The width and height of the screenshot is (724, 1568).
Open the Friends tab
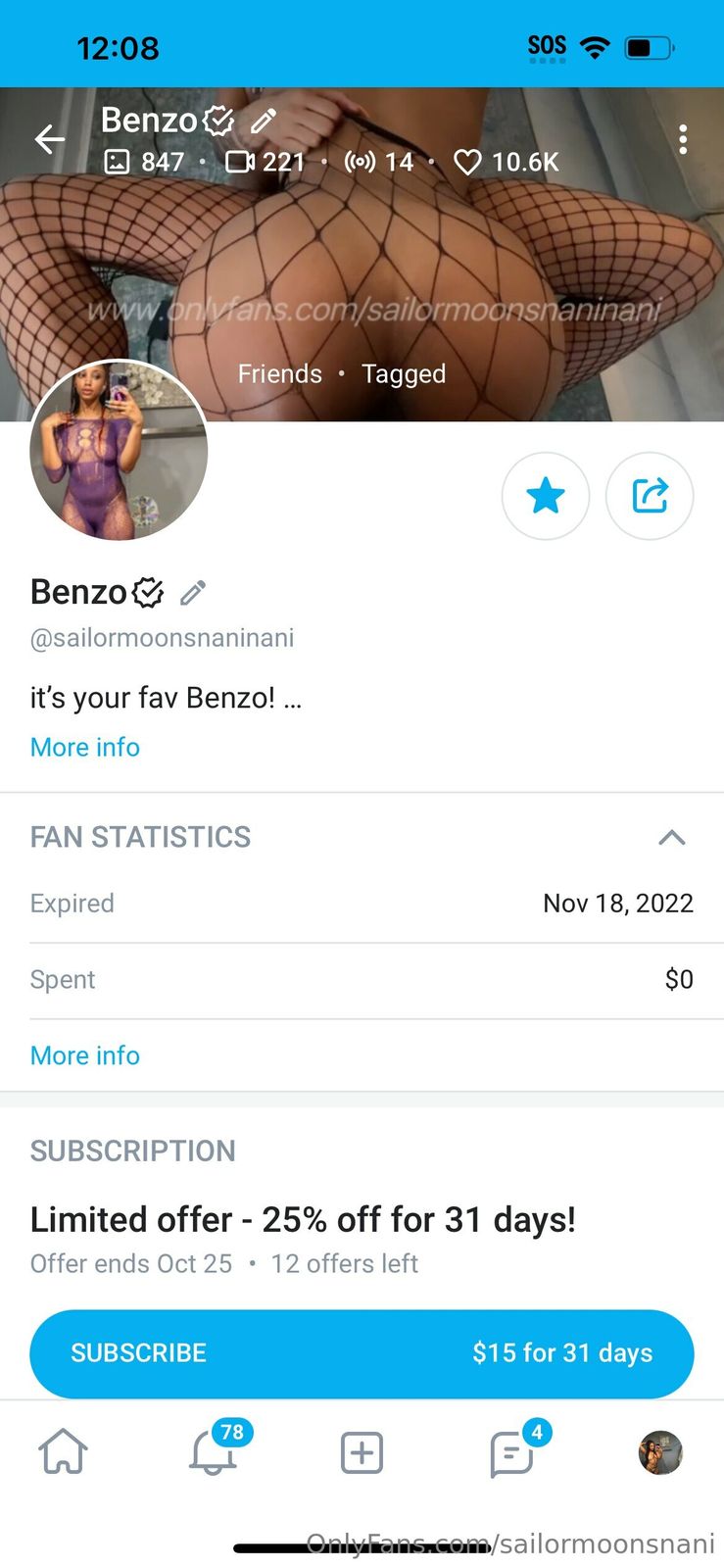click(x=280, y=373)
